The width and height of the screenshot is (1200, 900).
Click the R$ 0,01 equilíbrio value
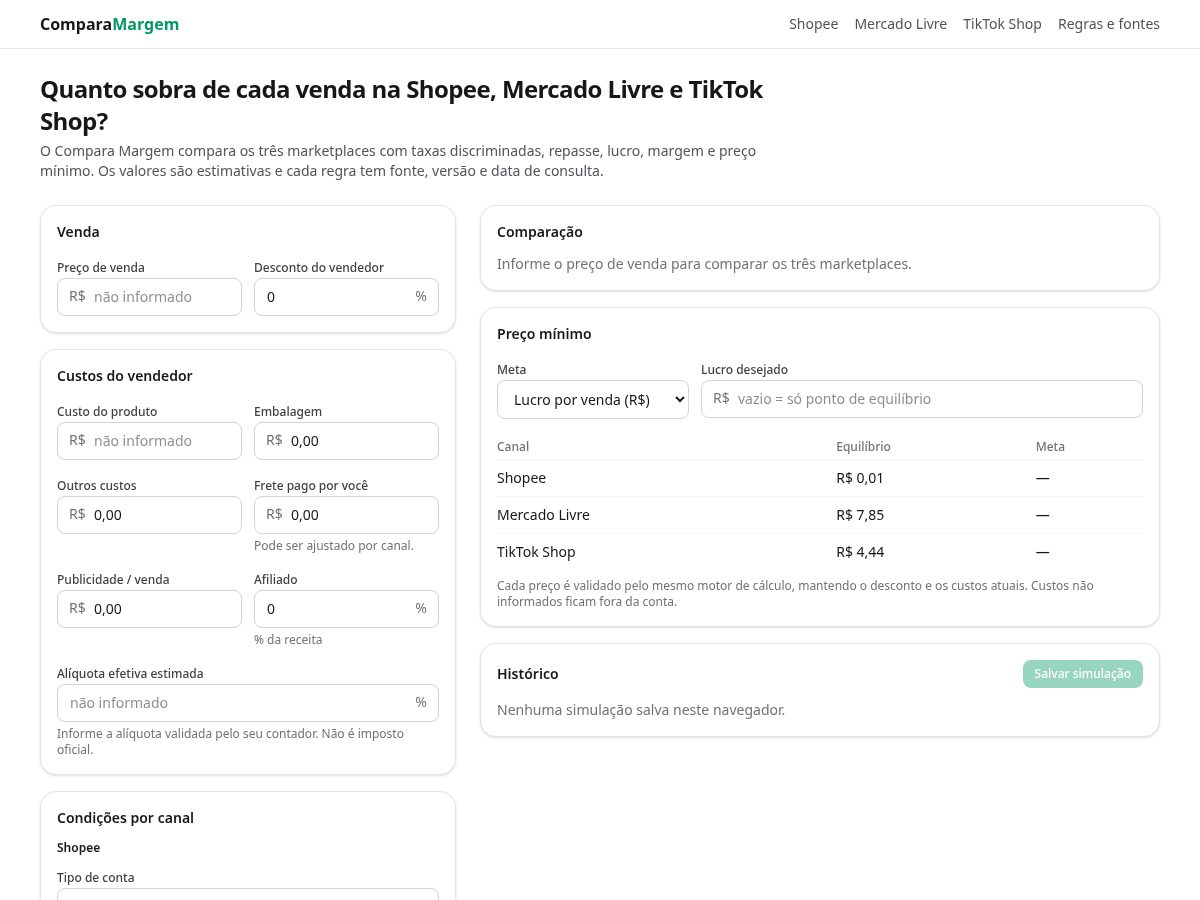coord(860,478)
